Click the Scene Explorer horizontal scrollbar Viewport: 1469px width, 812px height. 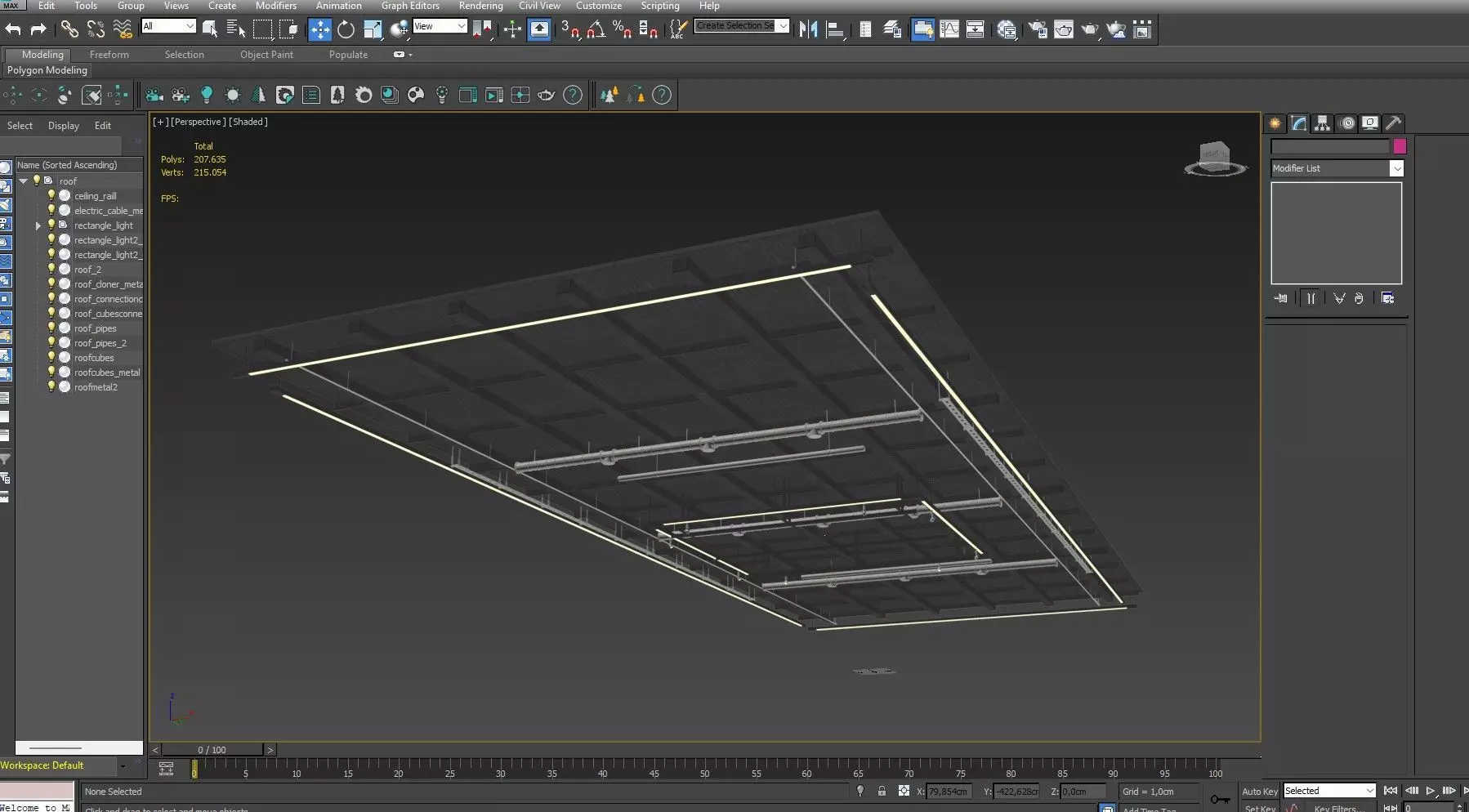tap(79, 747)
